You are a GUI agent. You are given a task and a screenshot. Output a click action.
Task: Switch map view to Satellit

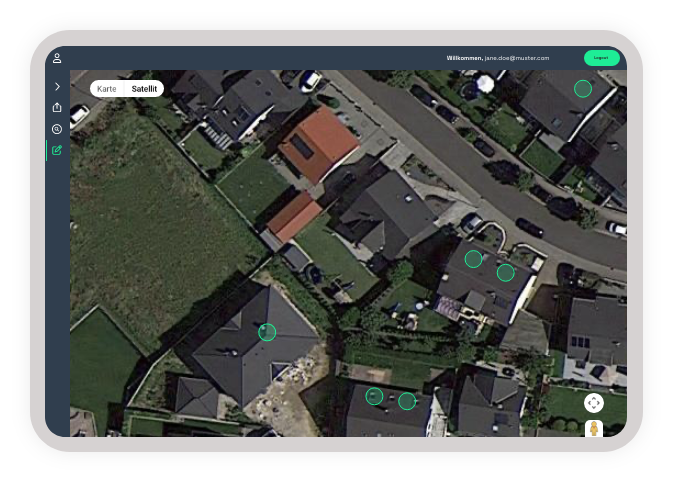pos(145,89)
